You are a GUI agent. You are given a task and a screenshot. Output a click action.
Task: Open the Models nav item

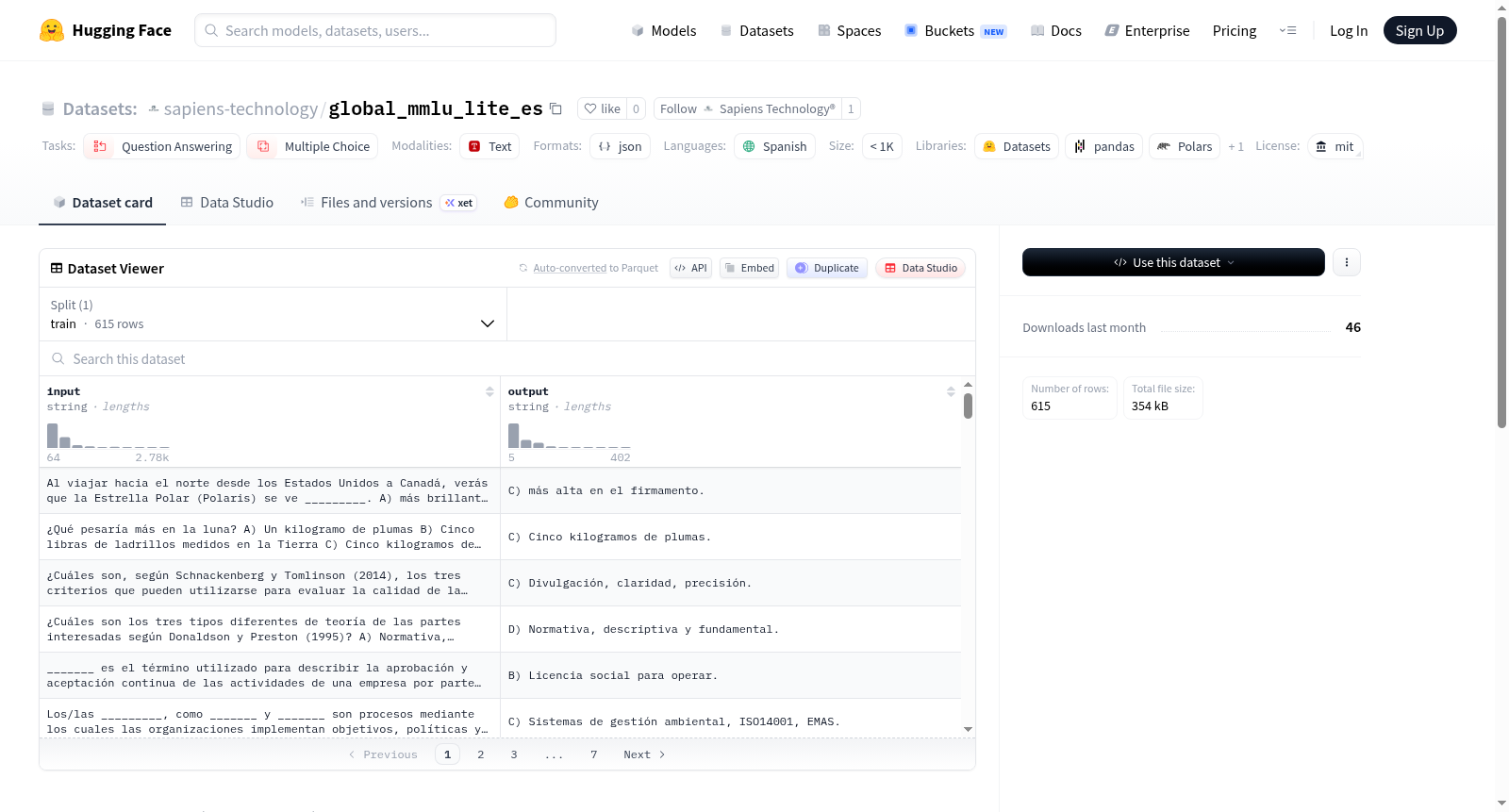tap(664, 30)
